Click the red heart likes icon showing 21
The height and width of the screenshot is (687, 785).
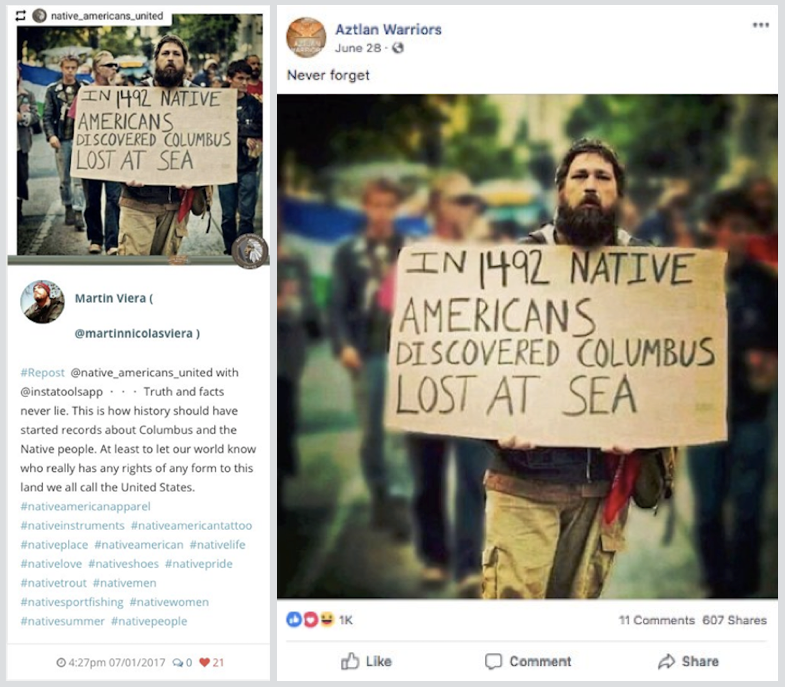(x=204, y=662)
